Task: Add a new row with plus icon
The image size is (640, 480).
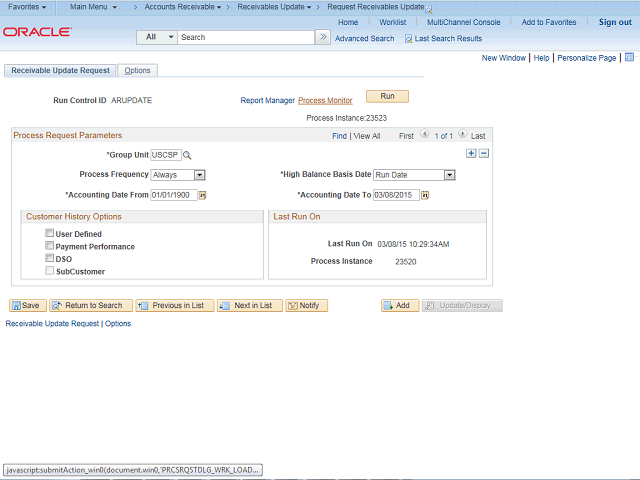Action: pyautogui.click(x=471, y=153)
